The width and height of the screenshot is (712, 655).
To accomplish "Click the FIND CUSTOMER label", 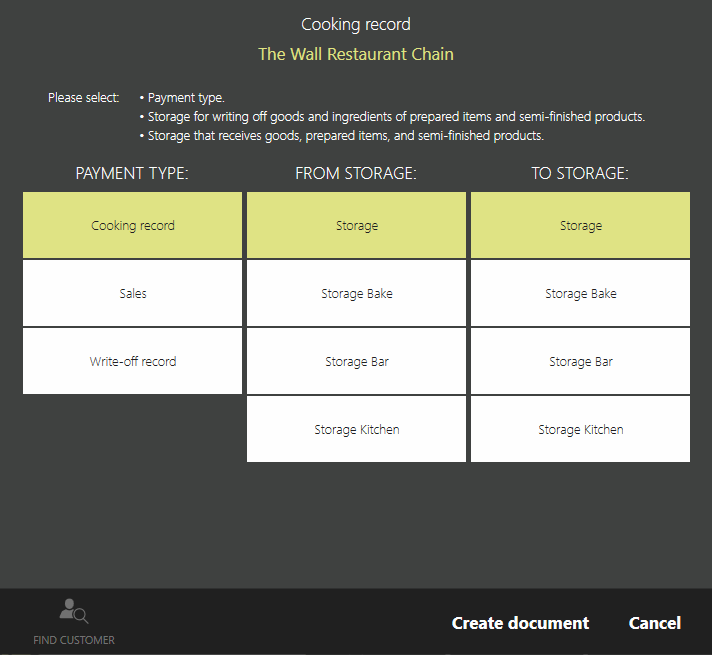I will coord(74,640).
